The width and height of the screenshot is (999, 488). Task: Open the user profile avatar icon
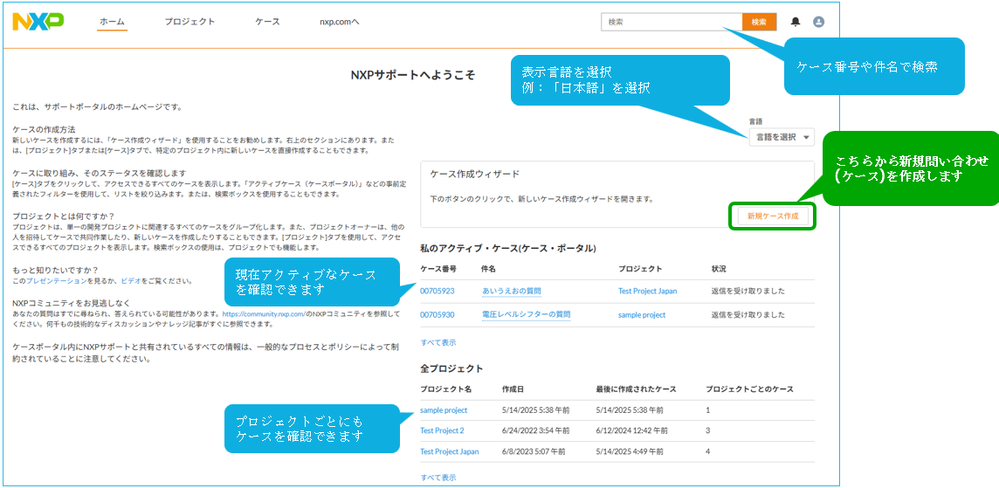point(819,22)
